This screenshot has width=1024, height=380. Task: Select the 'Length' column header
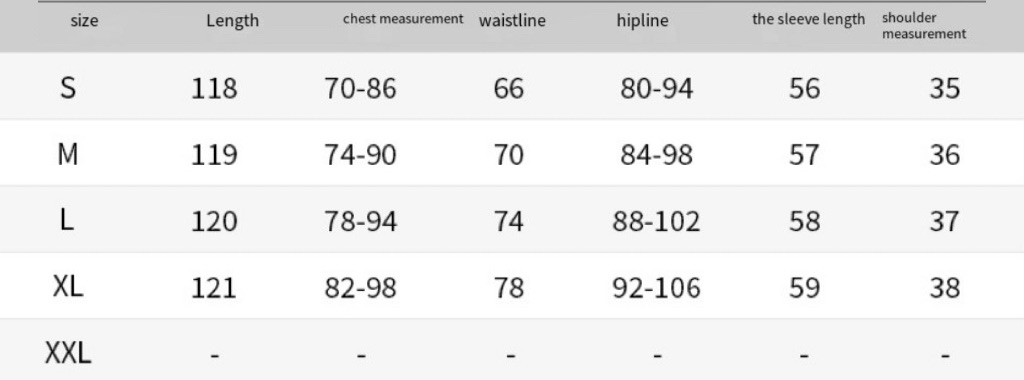pyautogui.click(x=232, y=21)
